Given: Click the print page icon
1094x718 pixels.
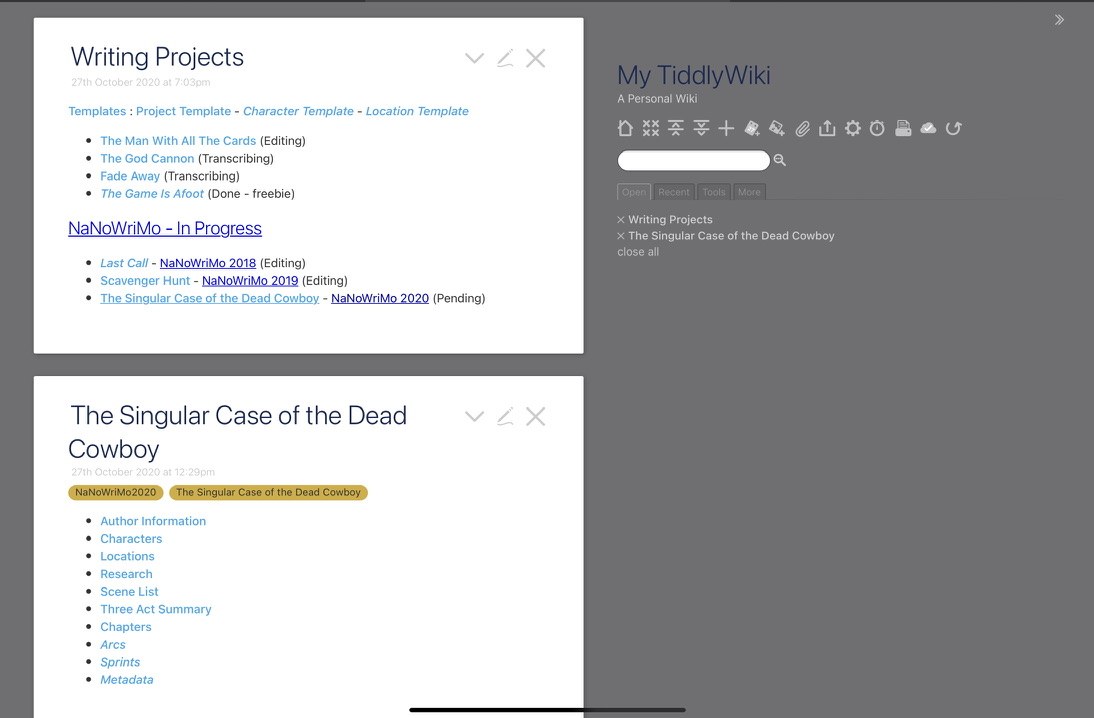Looking at the screenshot, I should point(903,128).
